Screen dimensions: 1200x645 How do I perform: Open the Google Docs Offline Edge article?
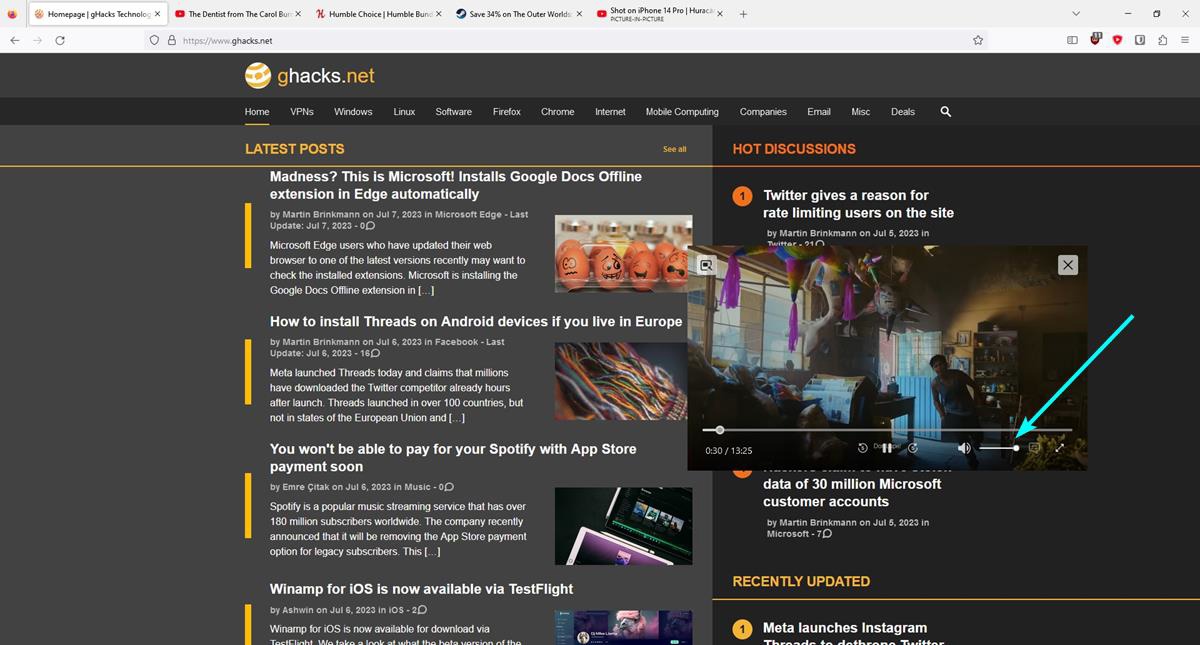coord(456,185)
